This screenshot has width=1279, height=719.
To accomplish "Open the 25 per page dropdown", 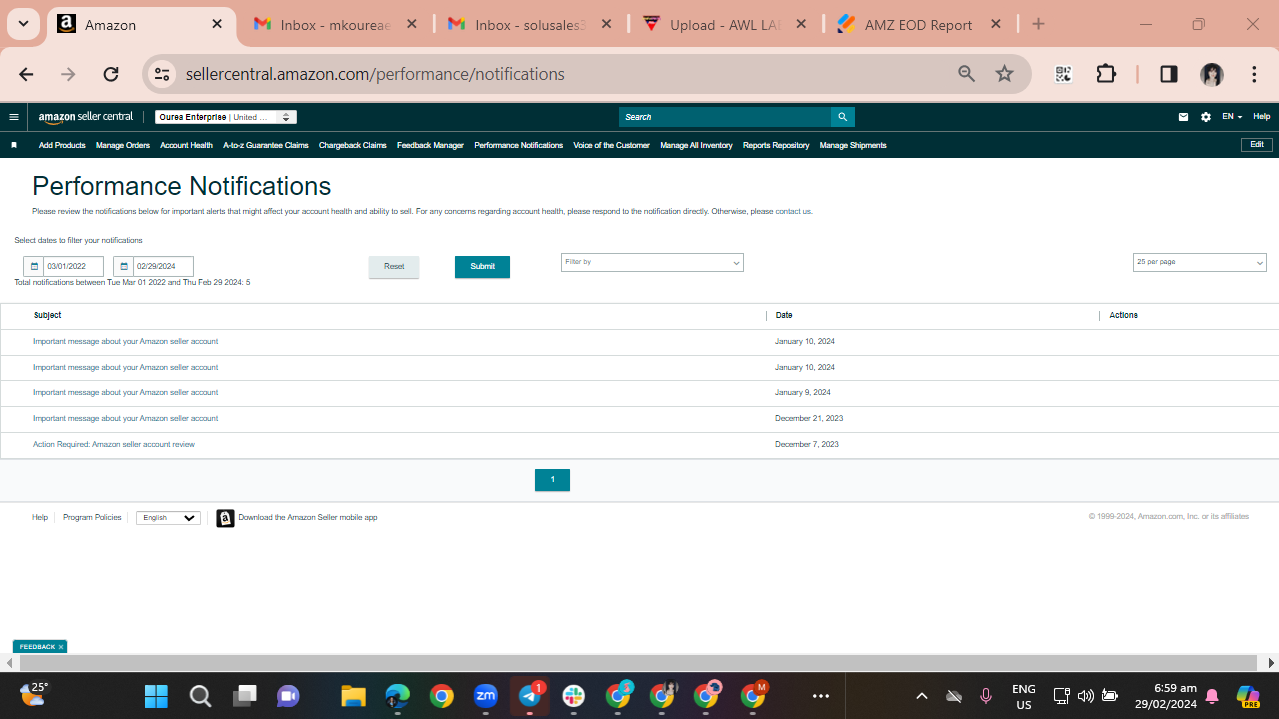I will click(x=1200, y=262).
